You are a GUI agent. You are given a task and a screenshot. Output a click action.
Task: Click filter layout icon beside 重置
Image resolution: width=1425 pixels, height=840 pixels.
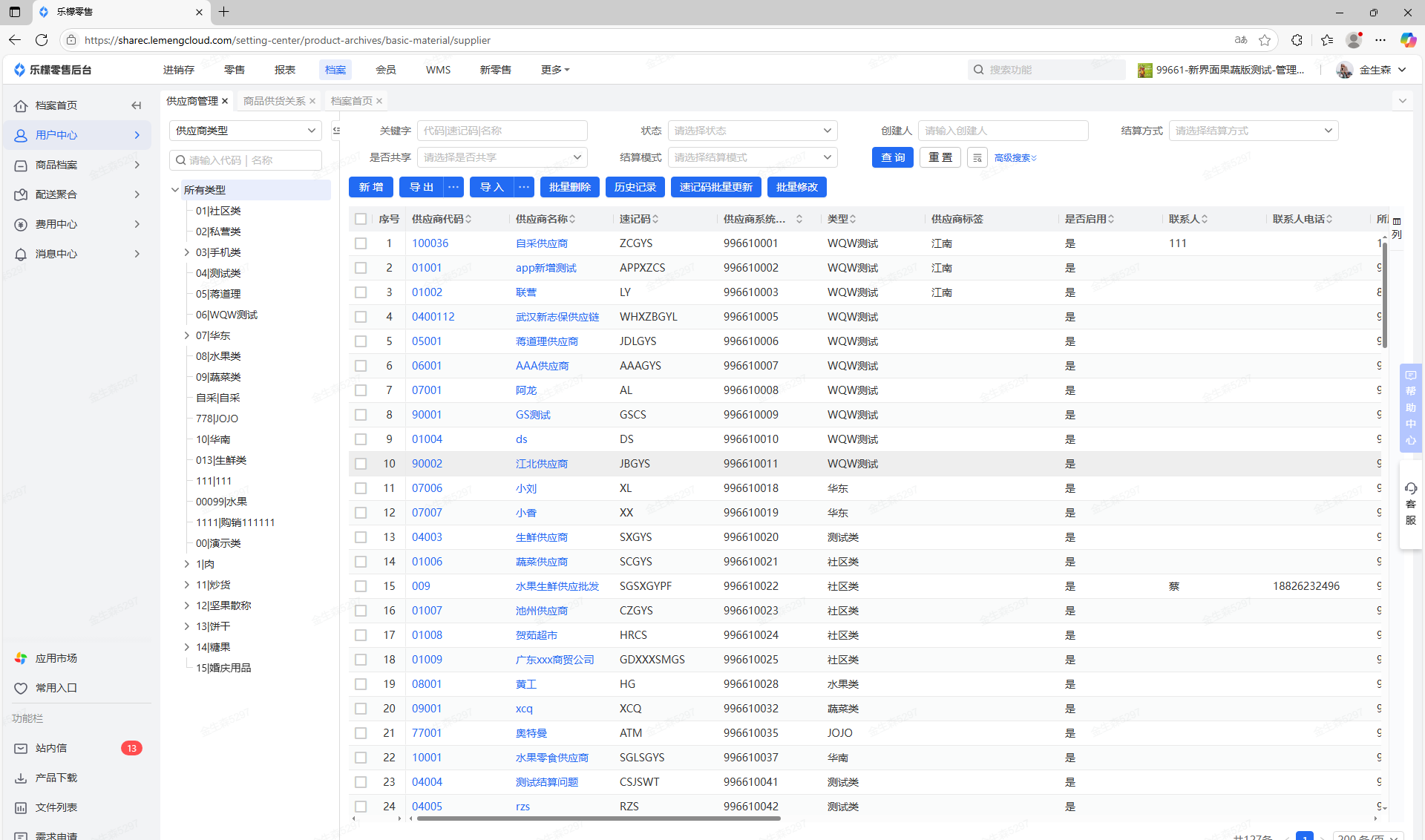977,157
